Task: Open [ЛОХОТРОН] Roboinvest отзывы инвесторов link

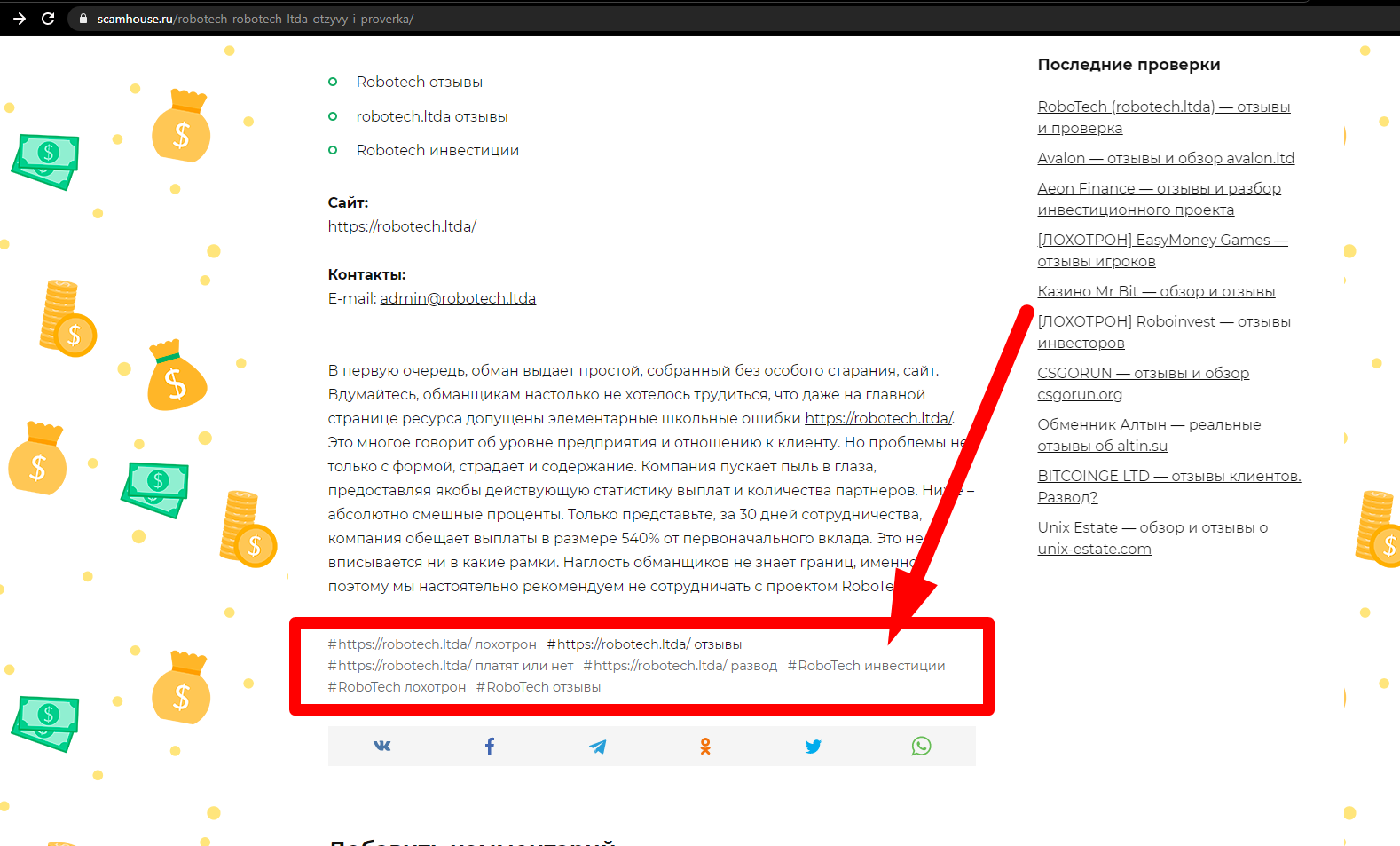Action: click(1164, 332)
